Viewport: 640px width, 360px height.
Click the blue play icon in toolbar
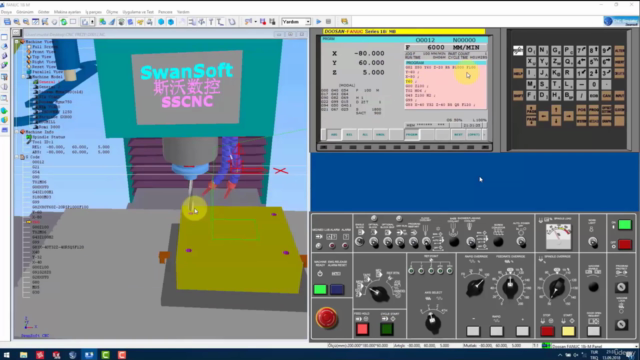[319, 22]
